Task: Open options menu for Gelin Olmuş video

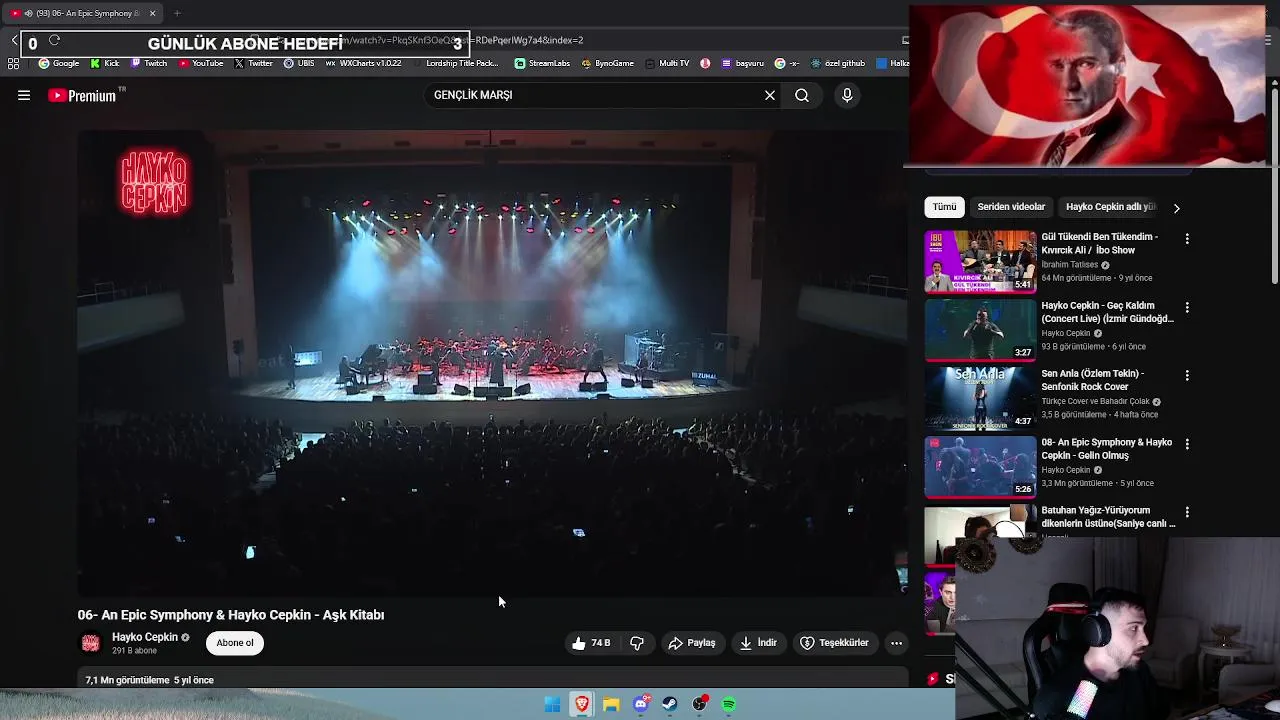Action: coord(1187,444)
